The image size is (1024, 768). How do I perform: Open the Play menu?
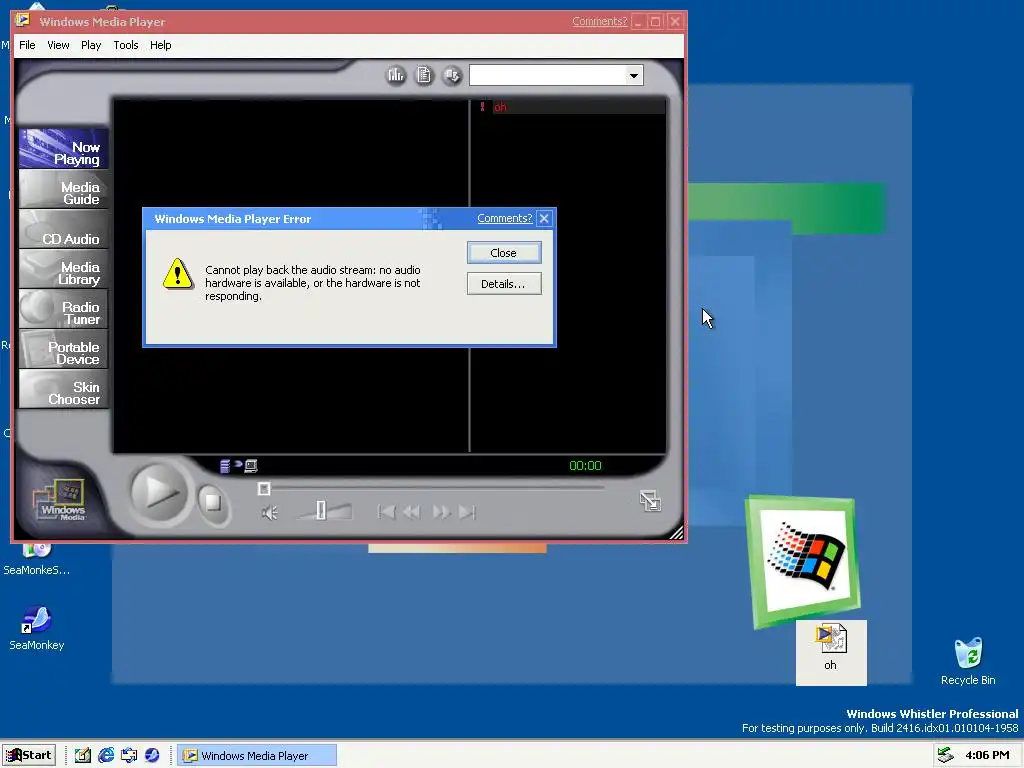coord(91,45)
